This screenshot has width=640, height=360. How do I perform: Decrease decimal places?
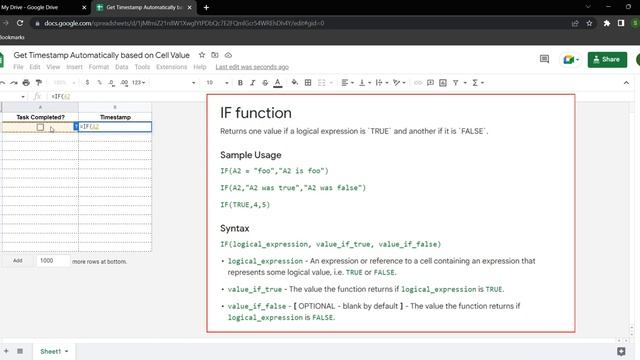coord(112,83)
